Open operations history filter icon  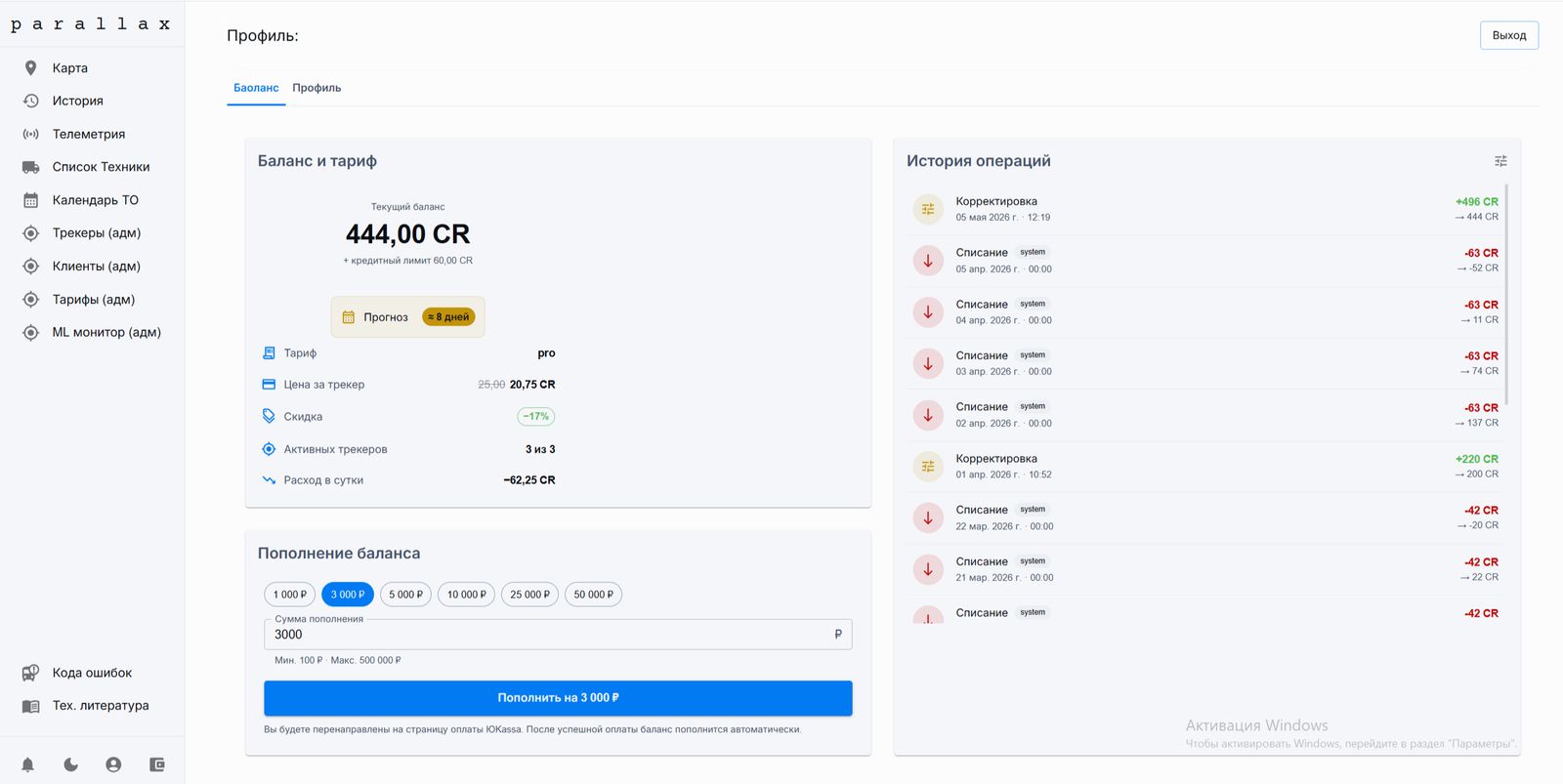[1500, 161]
